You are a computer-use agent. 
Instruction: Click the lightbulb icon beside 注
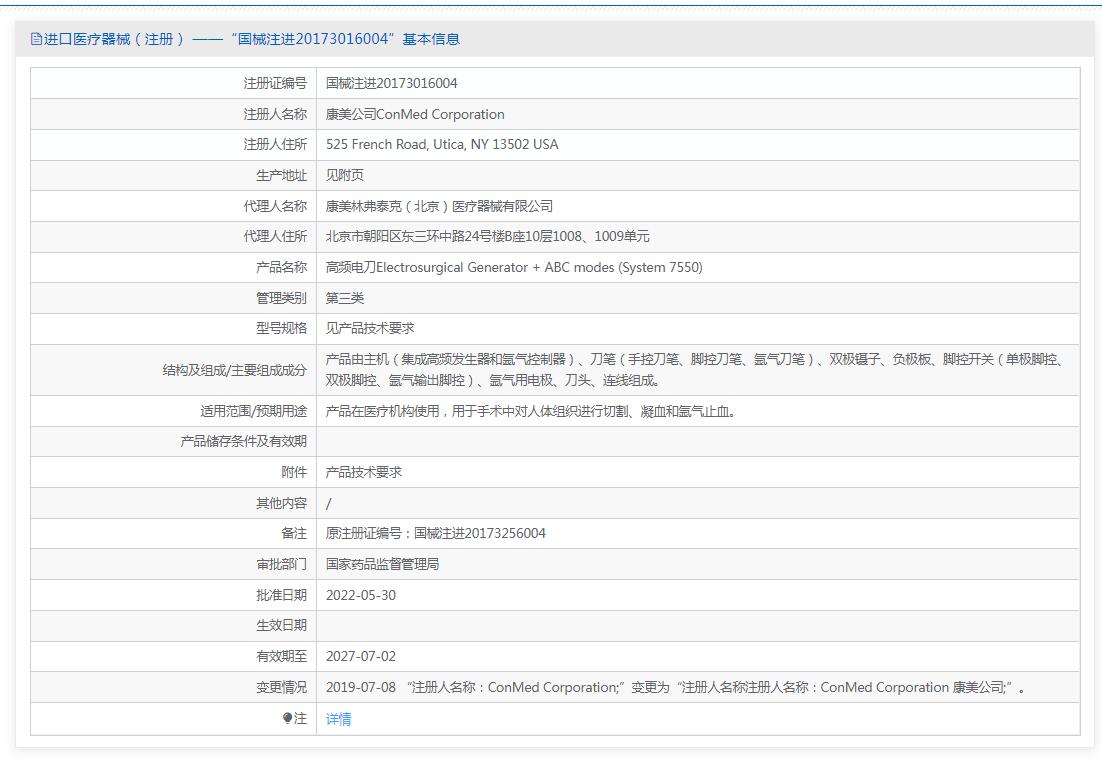[x=287, y=718]
